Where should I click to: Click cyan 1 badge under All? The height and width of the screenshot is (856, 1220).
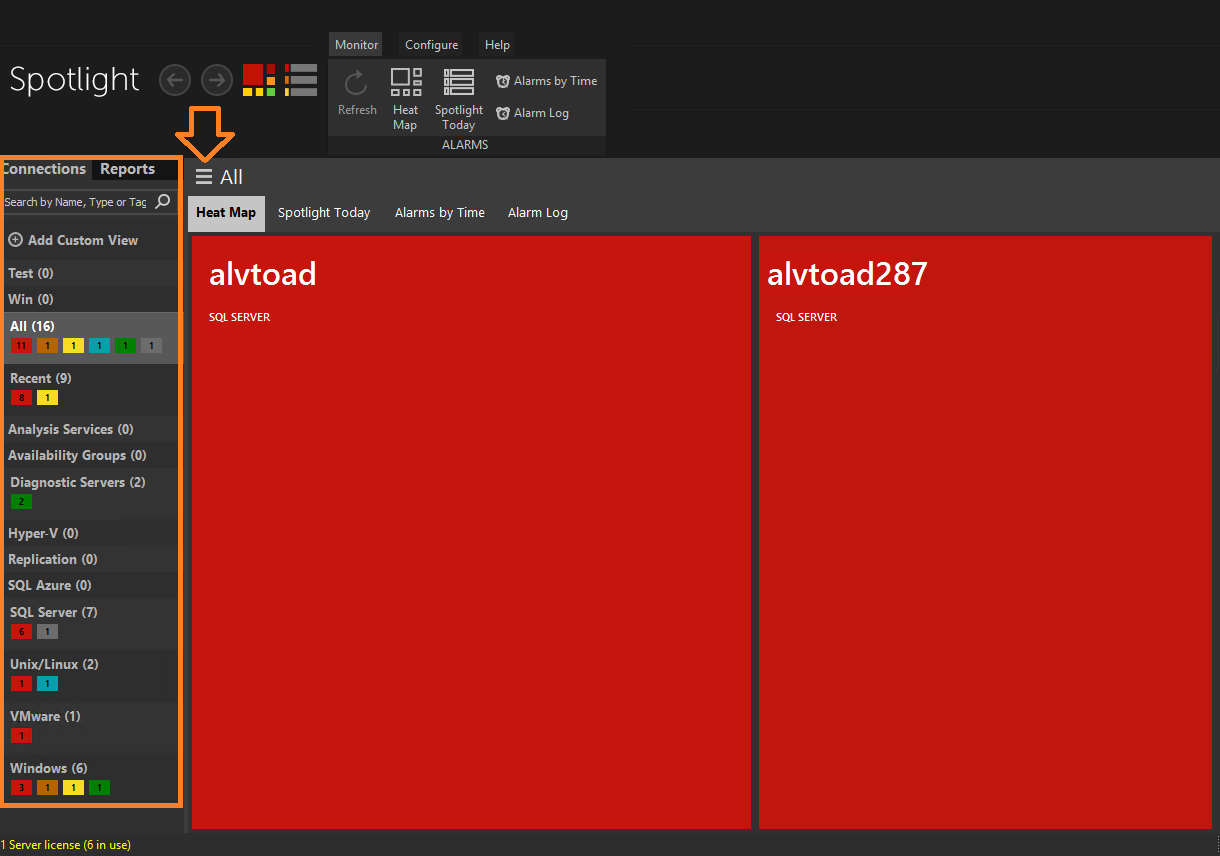pos(99,346)
